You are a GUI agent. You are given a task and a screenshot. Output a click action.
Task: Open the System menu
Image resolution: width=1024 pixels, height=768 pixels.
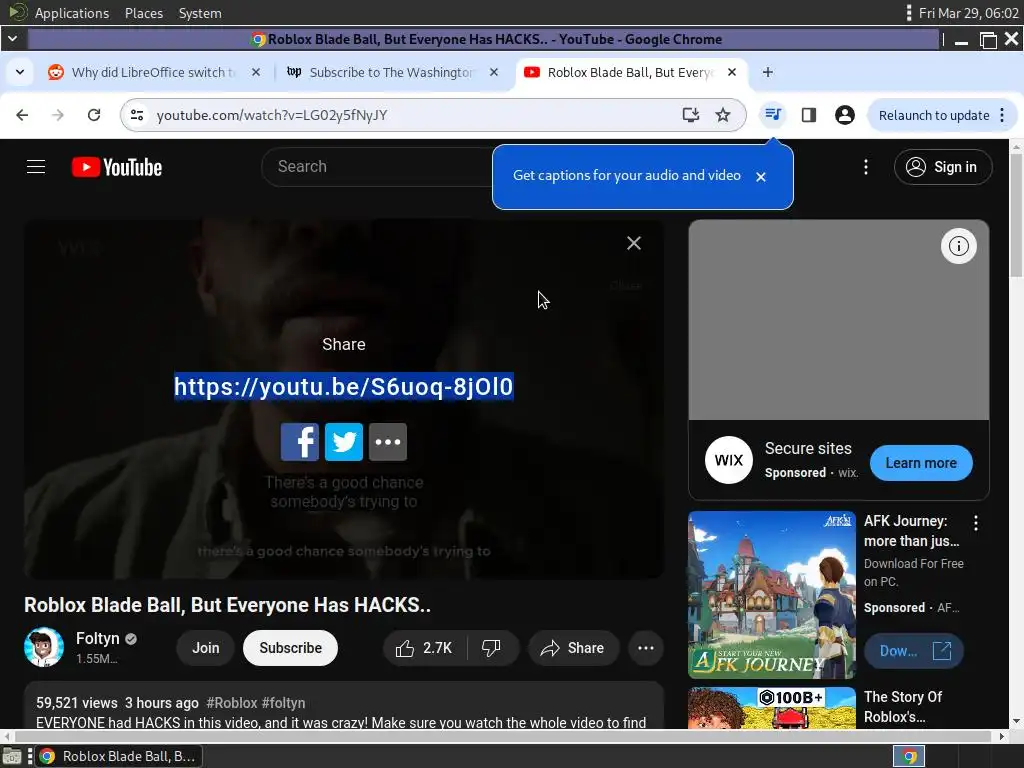pyautogui.click(x=200, y=13)
